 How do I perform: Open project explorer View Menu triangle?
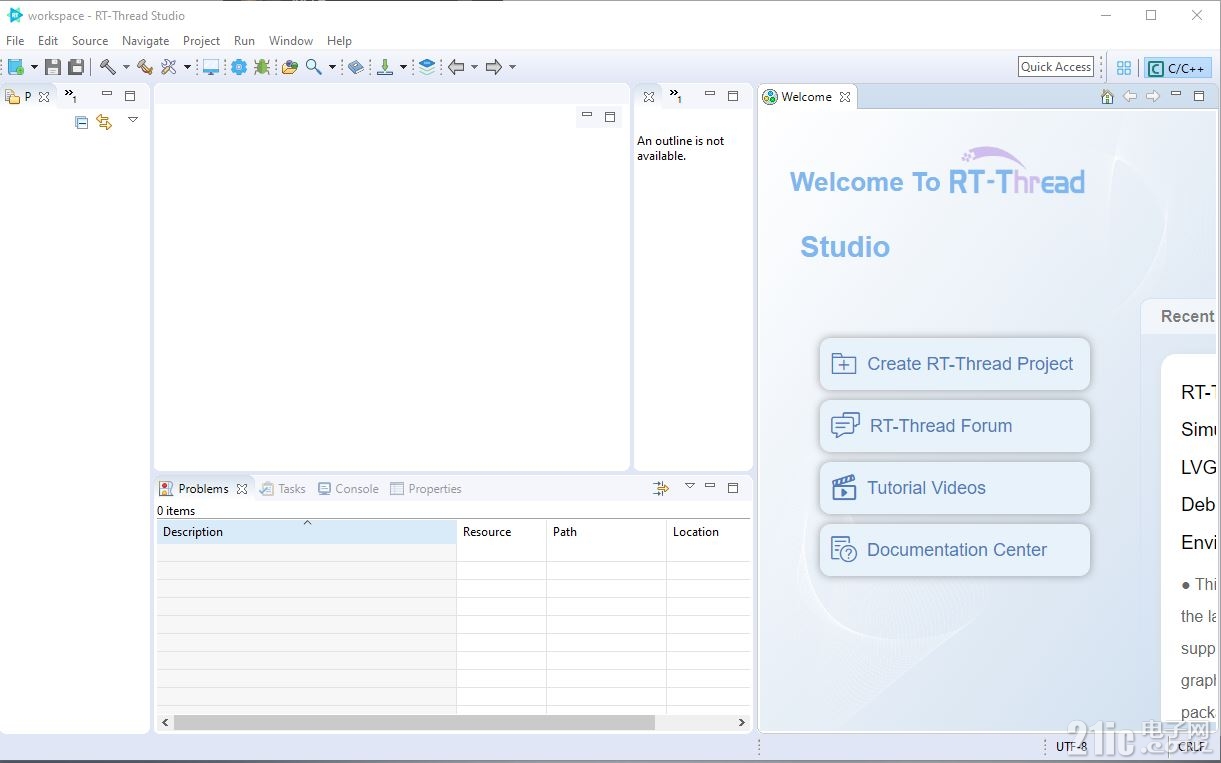coord(133,120)
